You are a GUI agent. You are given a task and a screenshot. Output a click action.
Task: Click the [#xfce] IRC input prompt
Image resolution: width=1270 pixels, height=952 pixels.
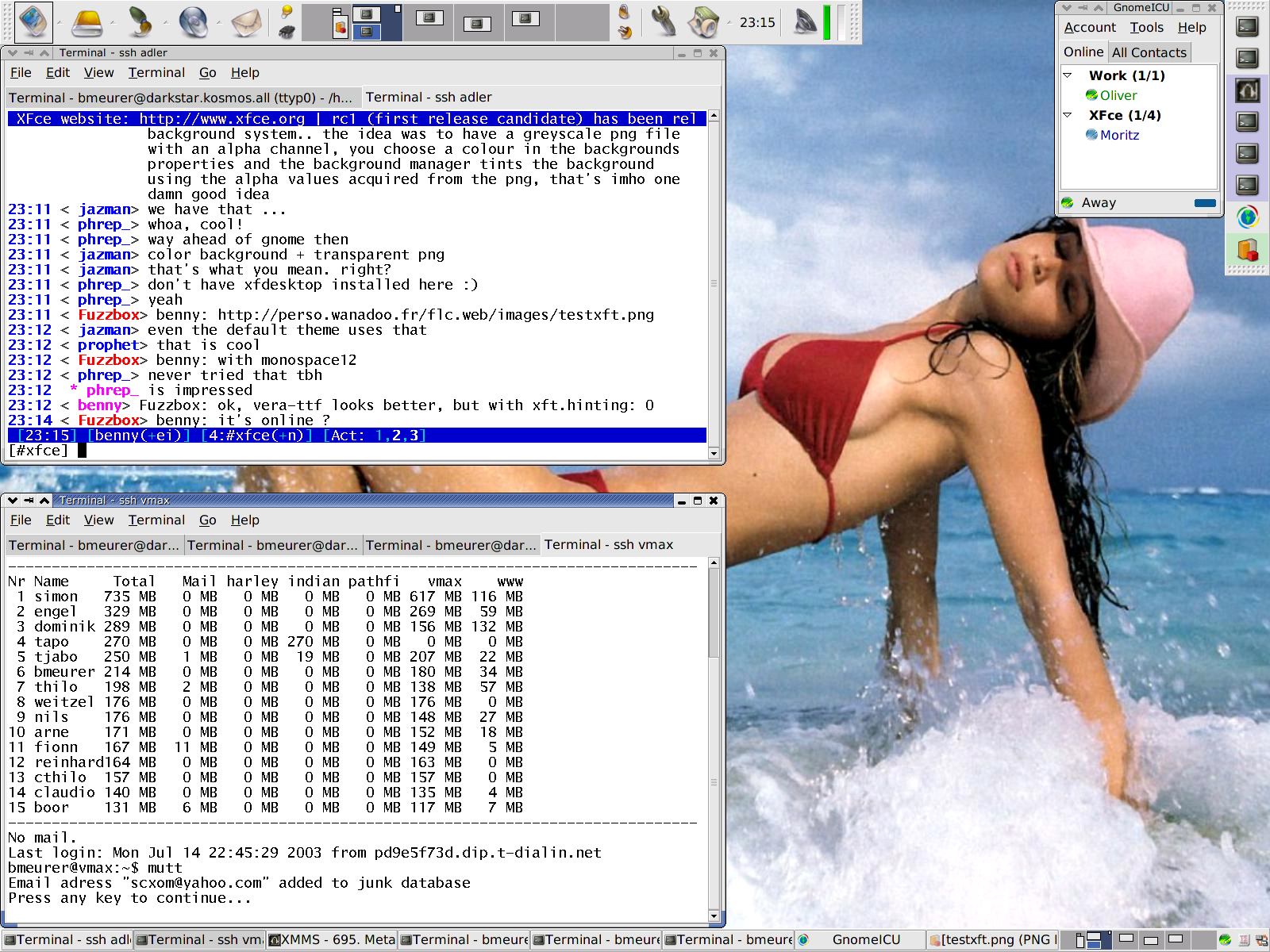pos(38,451)
